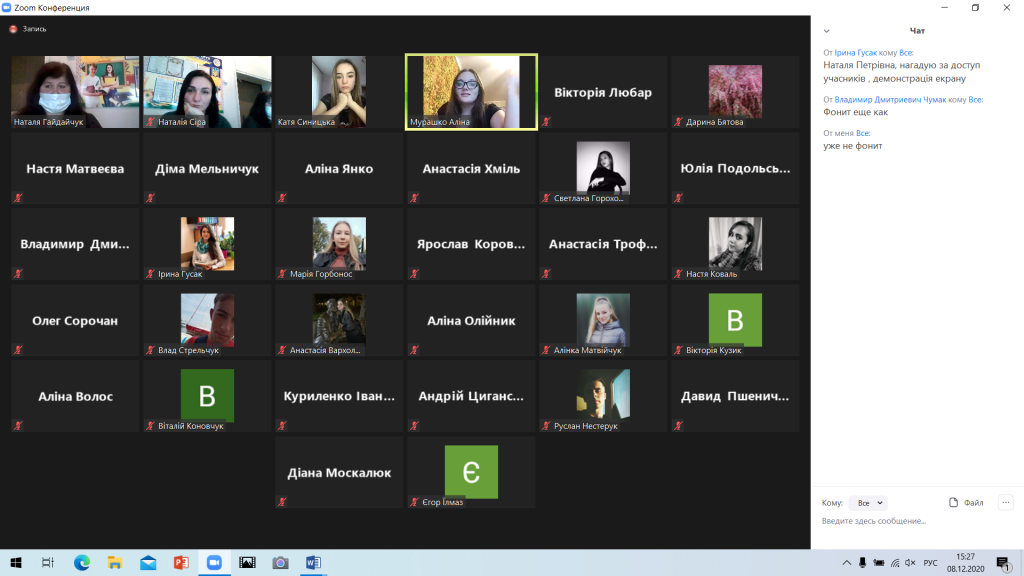
Task: Open PowerPoint from the taskbar
Action: 181,563
